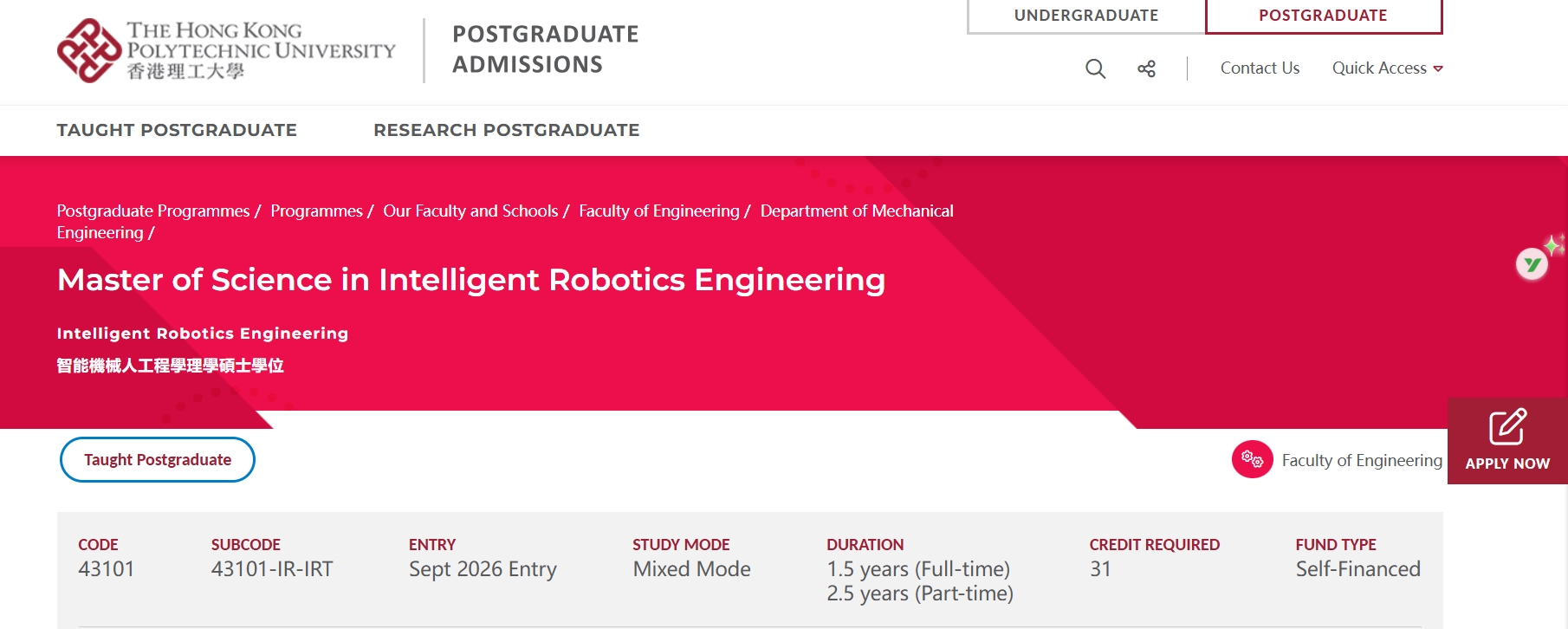Viewport: 1568px width, 629px height.
Task: Click the Postgraduate Admissions site title
Action: coord(545,49)
